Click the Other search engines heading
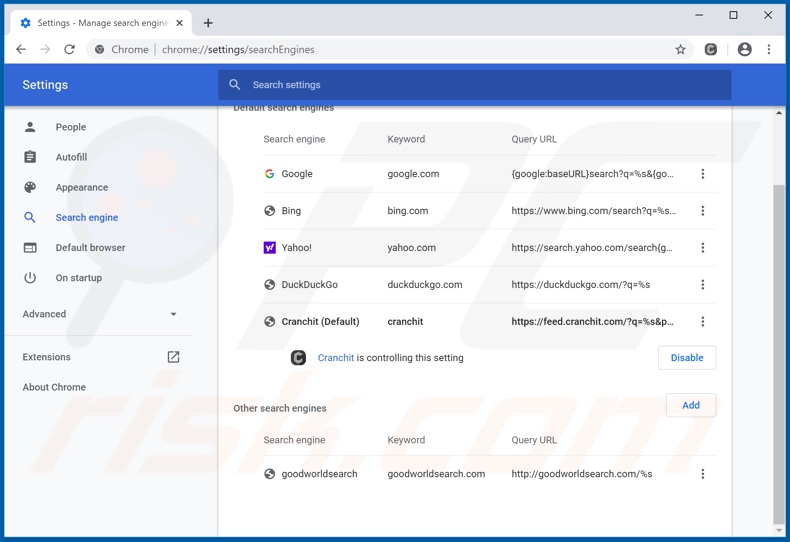 pos(280,408)
